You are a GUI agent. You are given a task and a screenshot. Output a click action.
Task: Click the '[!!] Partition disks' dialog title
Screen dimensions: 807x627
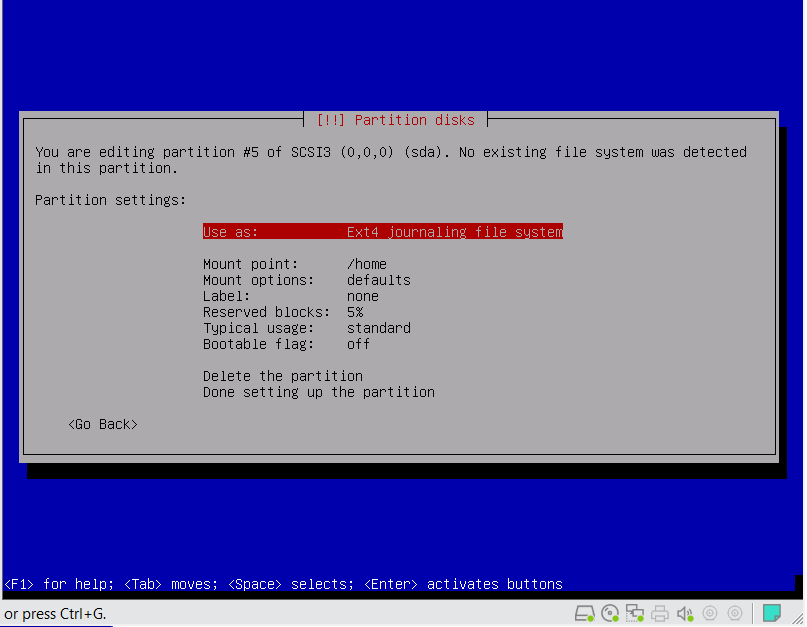pyautogui.click(x=395, y=120)
